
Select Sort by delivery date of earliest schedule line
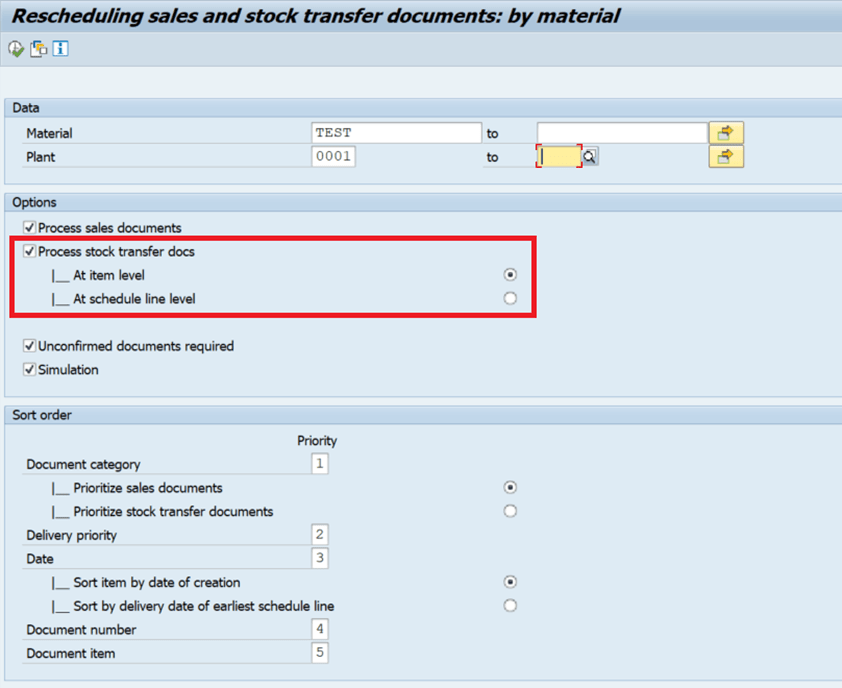[511, 606]
